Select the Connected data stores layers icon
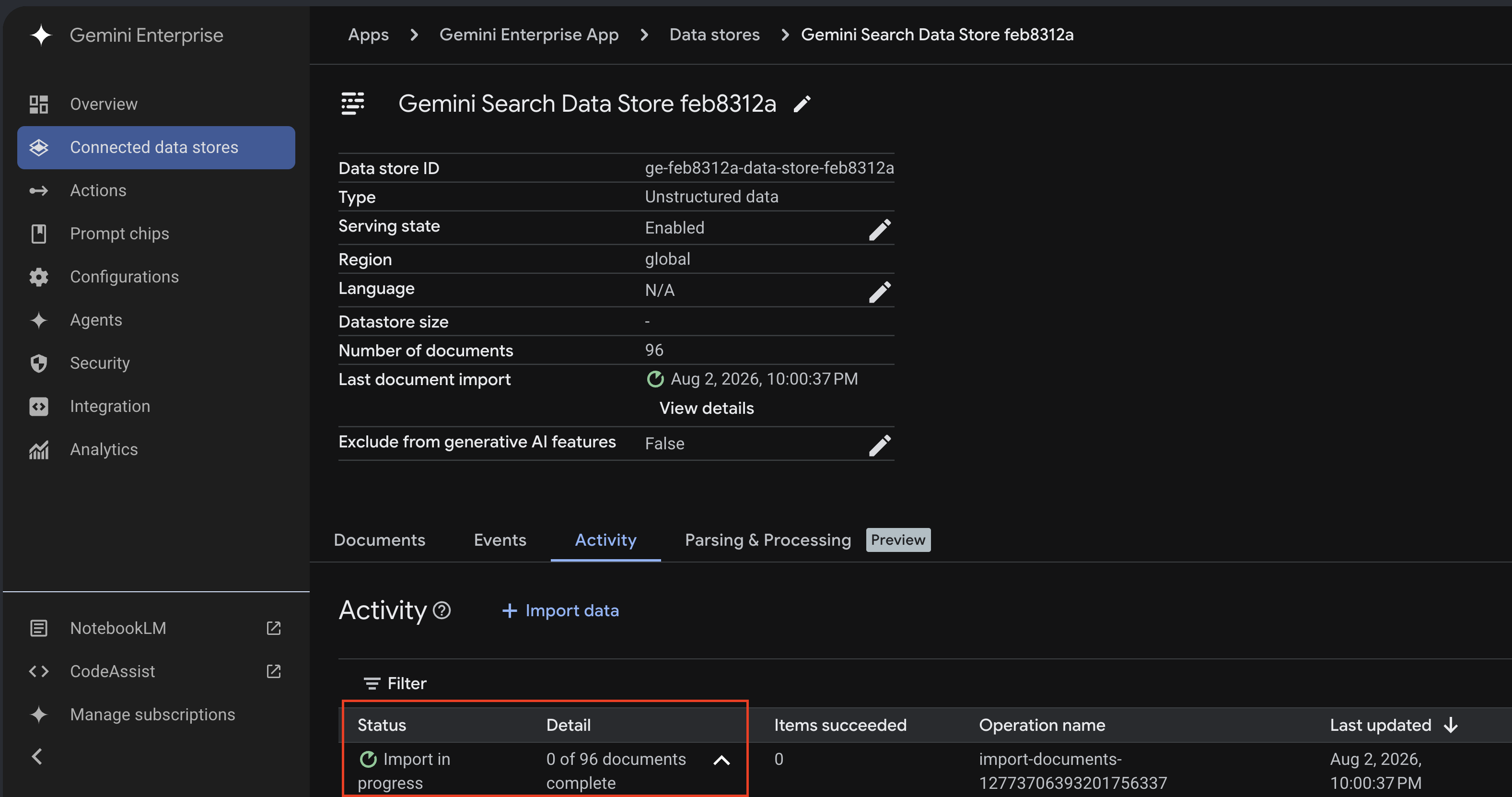The image size is (1512, 797). [39, 147]
